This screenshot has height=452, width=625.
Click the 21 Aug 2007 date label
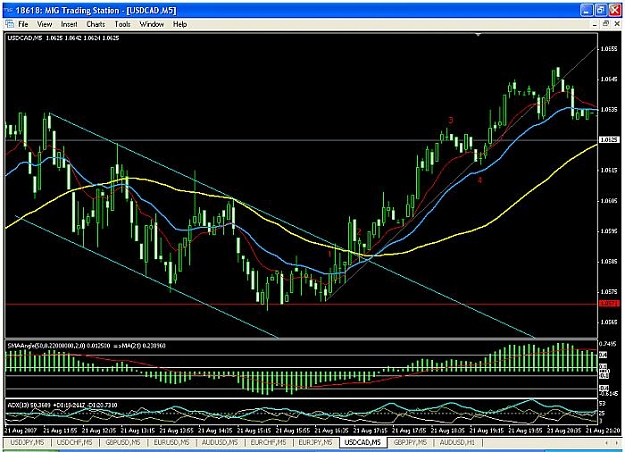click(20, 431)
